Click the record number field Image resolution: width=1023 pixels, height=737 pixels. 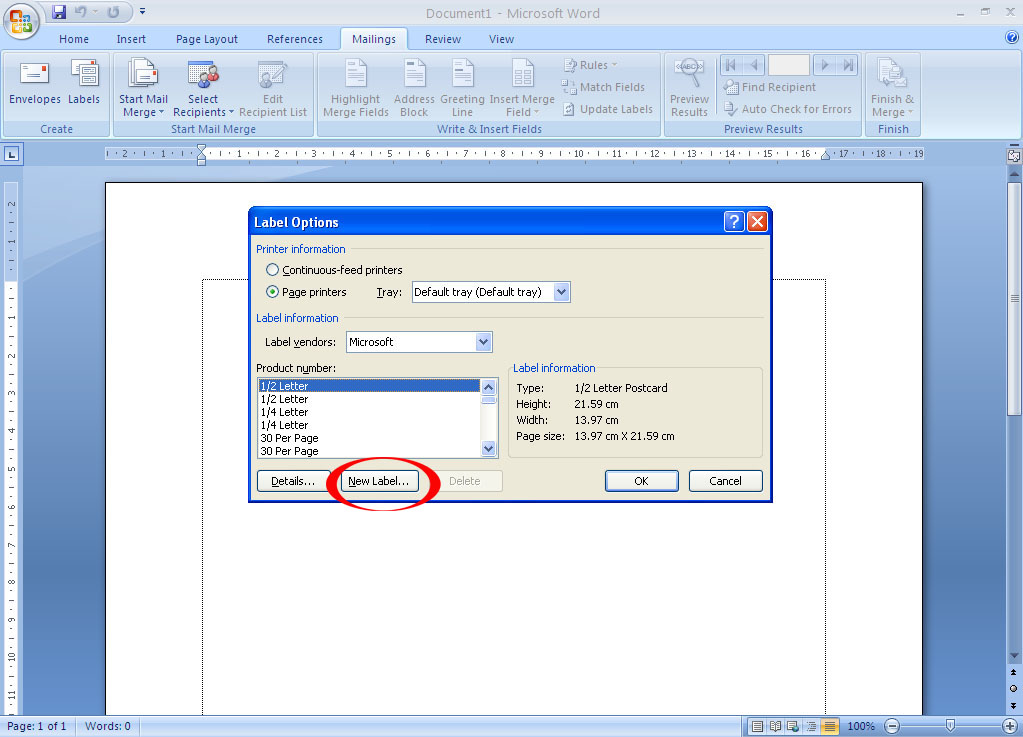(789, 65)
